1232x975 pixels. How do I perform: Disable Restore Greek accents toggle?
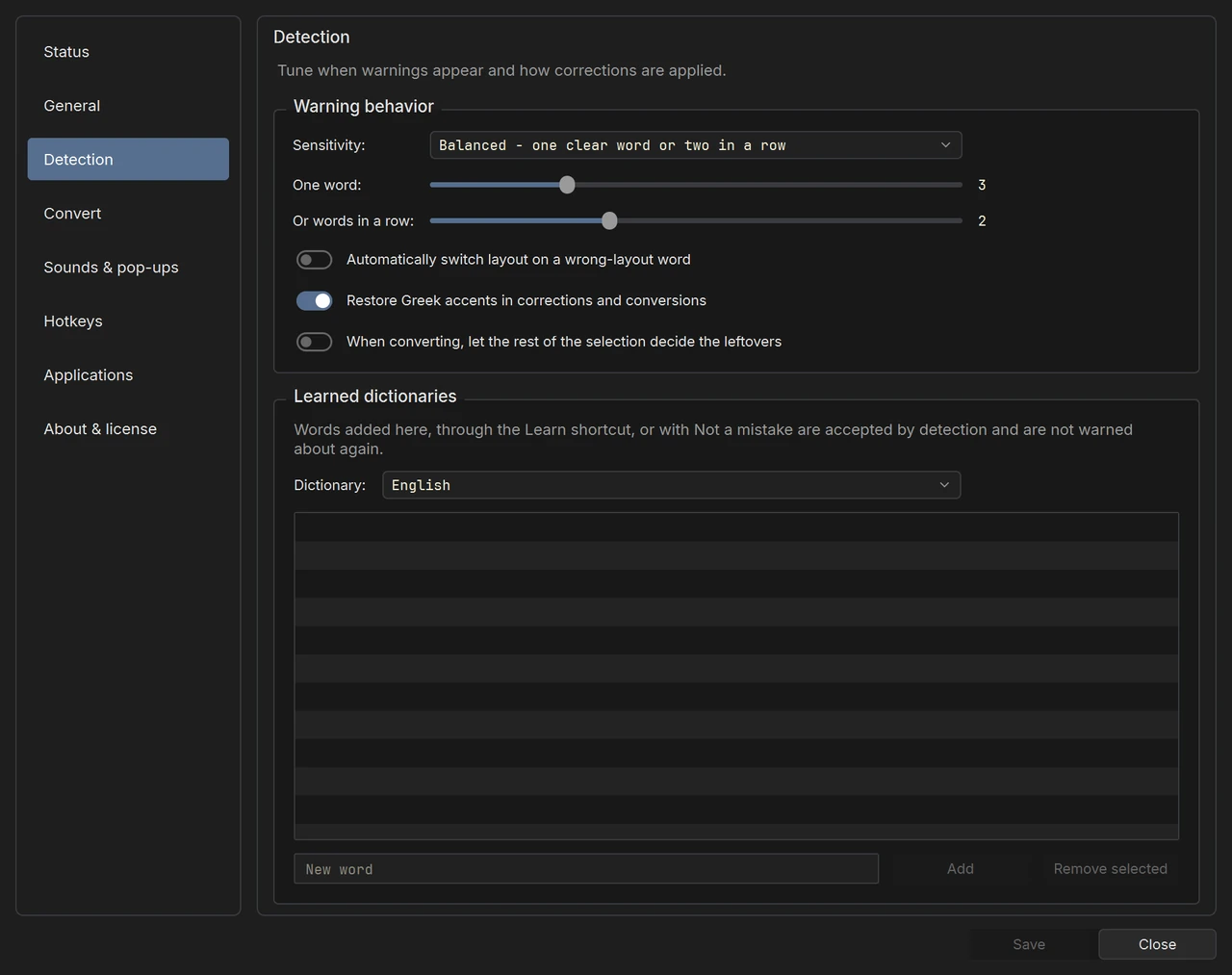pos(314,301)
